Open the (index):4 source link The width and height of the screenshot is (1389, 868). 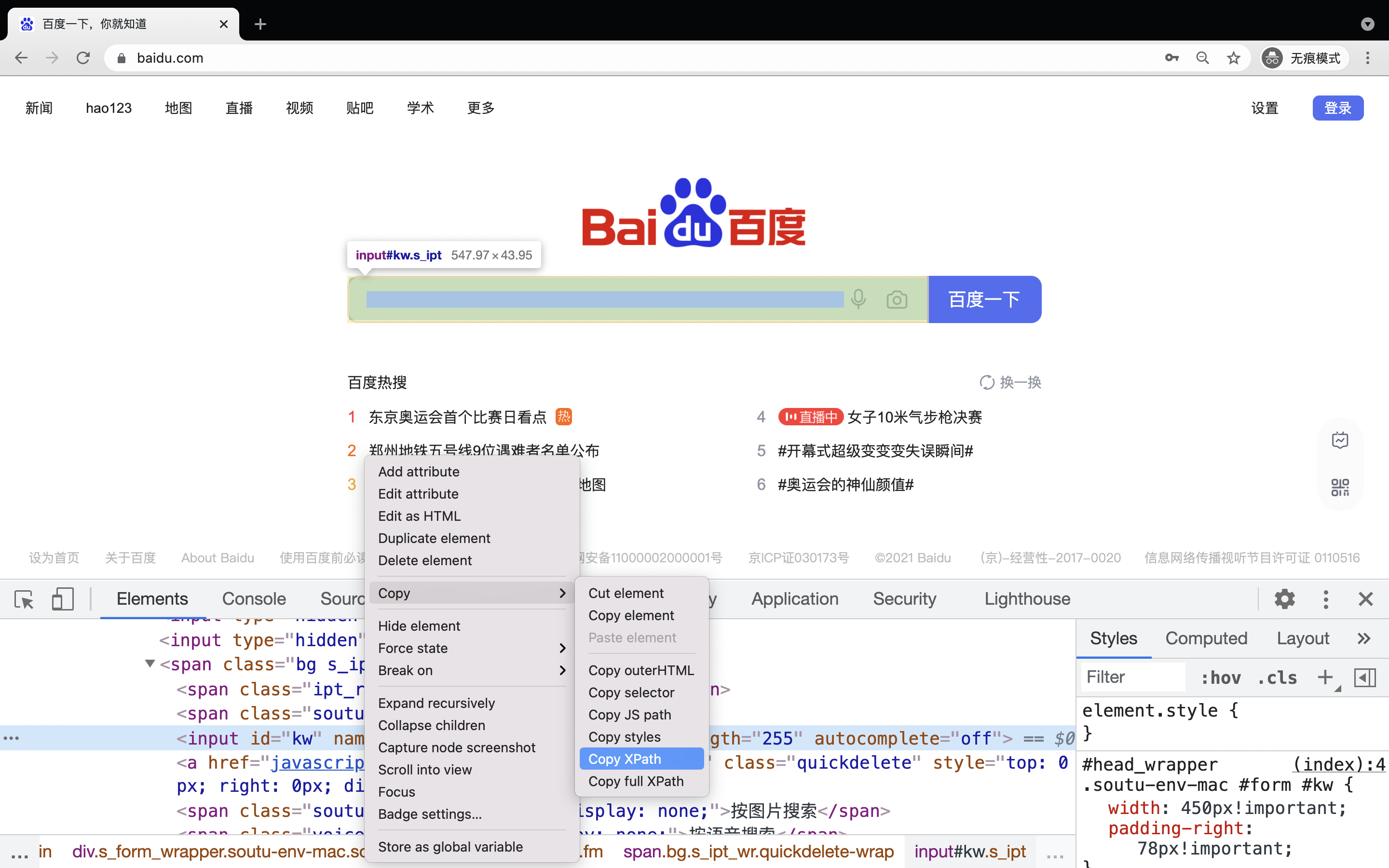(1338, 764)
